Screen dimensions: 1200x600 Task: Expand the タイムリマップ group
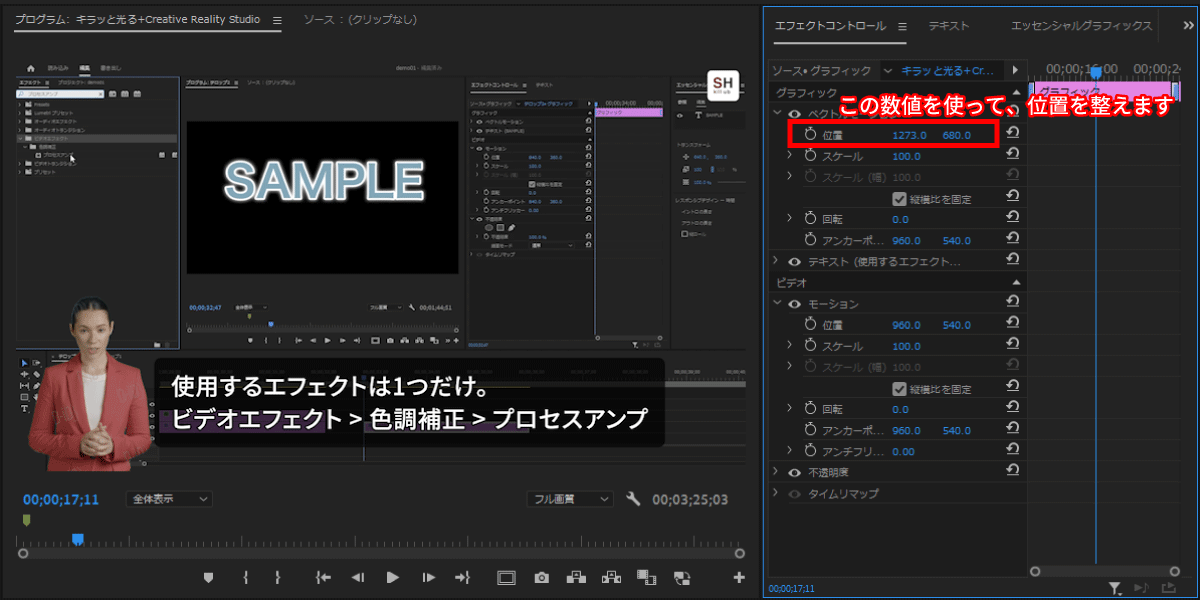(777, 493)
